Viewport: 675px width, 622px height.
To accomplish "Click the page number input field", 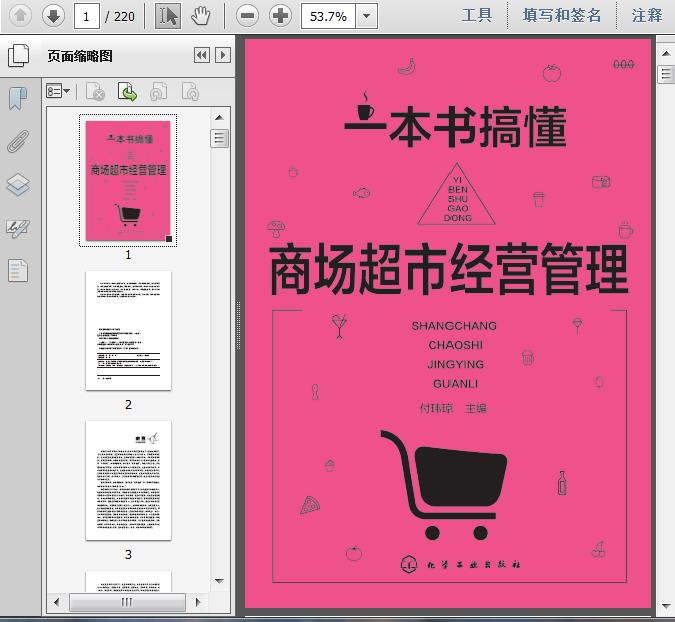I will (x=87, y=16).
